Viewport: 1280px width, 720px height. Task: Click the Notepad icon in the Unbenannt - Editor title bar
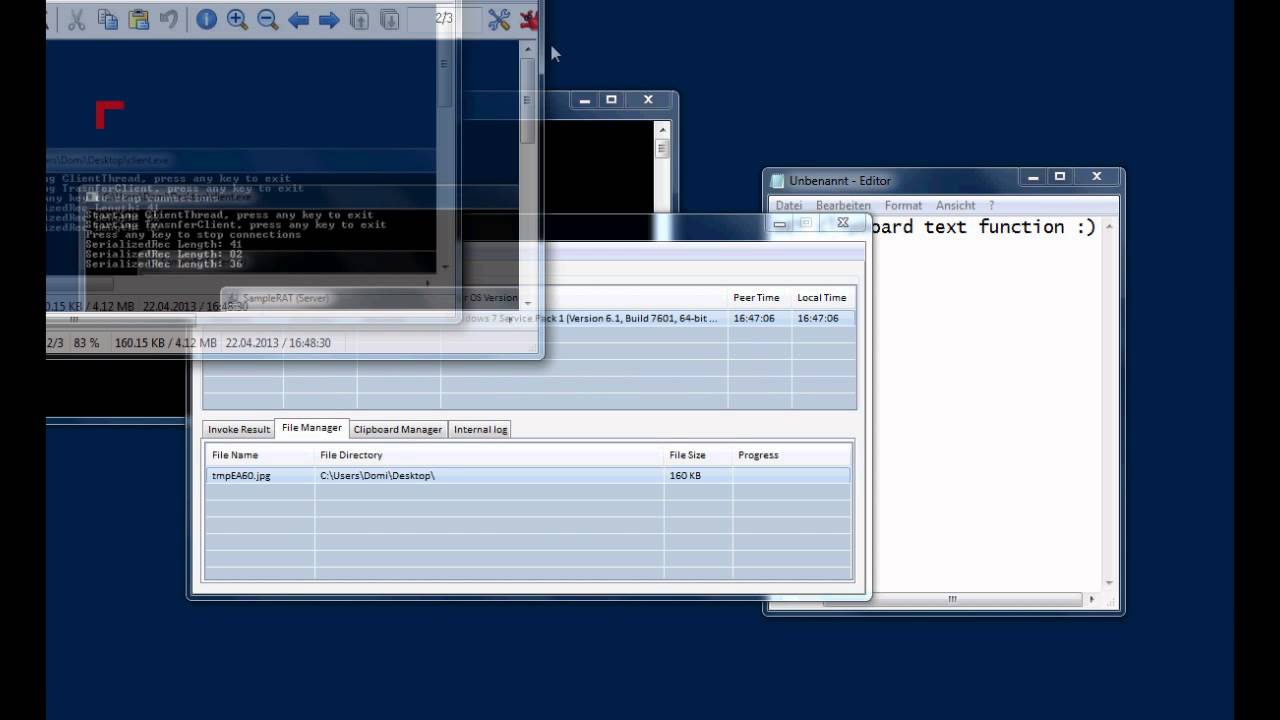pyautogui.click(x=778, y=181)
